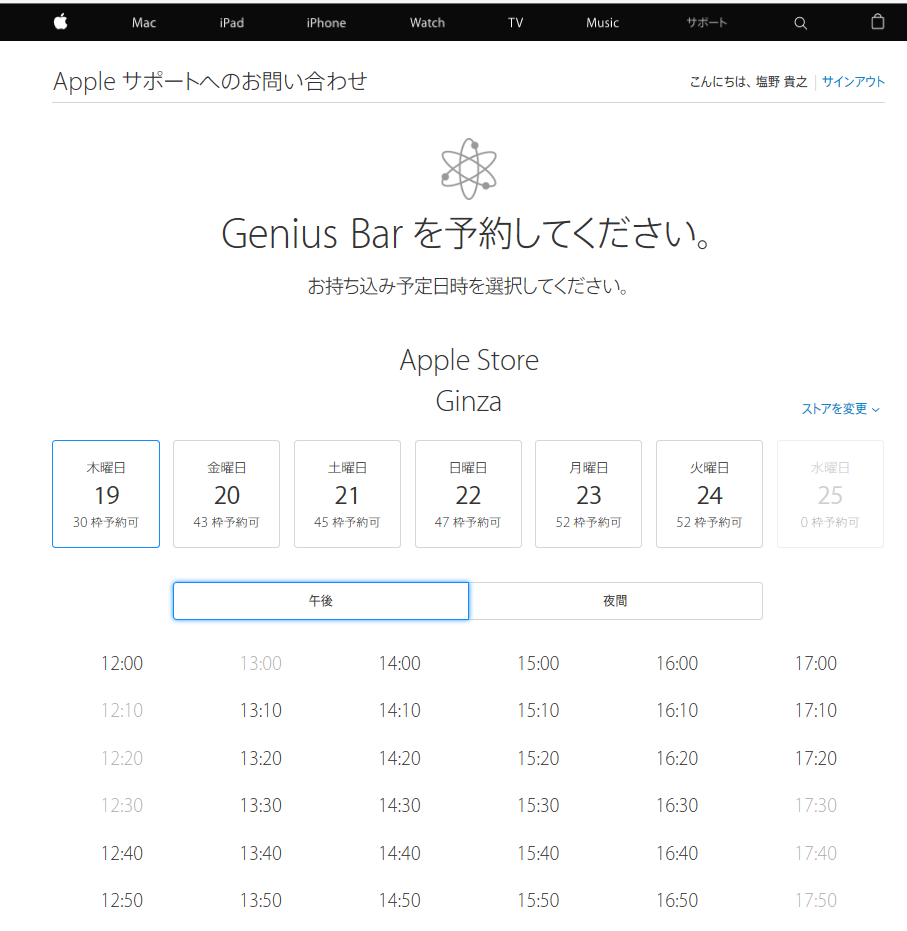Screen dimensions: 907x931
Task: Click the greyed-out 12:10 slot
Action: 122,710
